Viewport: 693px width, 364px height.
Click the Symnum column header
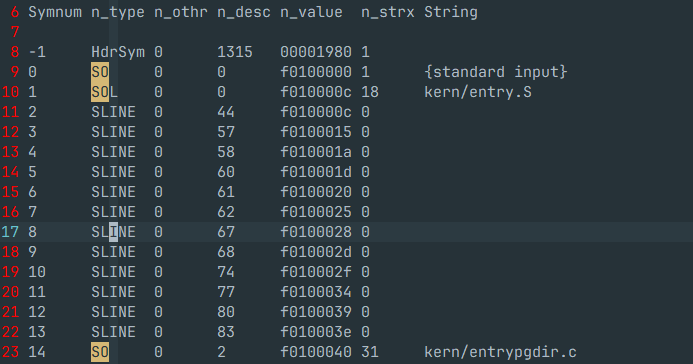(x=55, y=12)
